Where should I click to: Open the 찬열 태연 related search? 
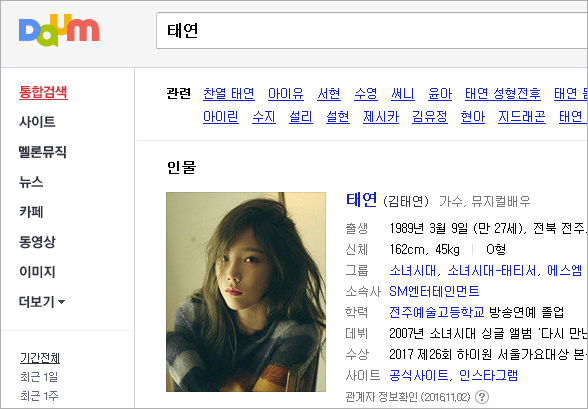pyautogui.click(x=229, y=93)
